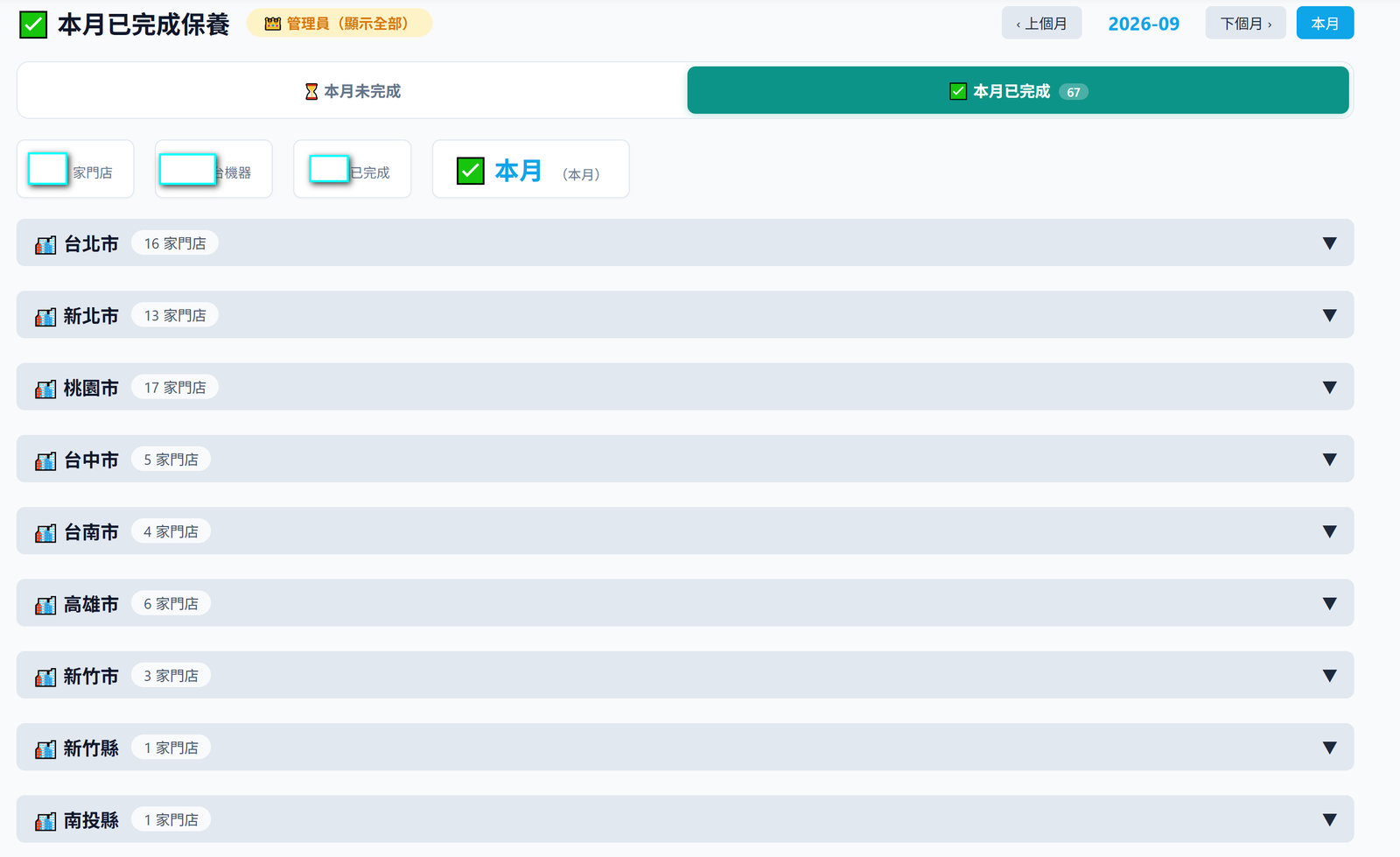Image resolution: width=1400 pixels, height=857 pixels.
Task: Click the hourglass icon in 本月未完成 tab
Action: tap(311, 91)
